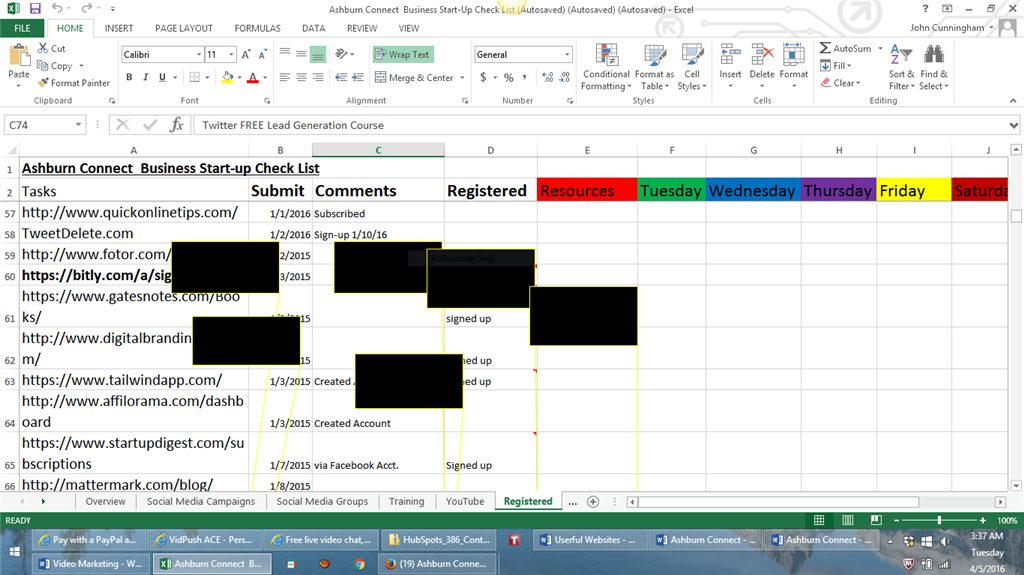1024x575 pixels.
Task: Open Video Marketing Word taskbar button
Action: coord(91,563)
